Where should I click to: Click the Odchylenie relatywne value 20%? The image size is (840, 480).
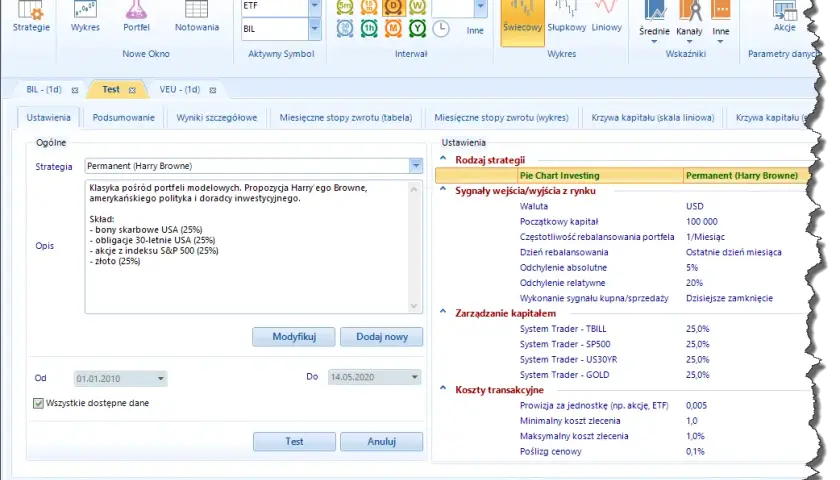click(x=694, y=283)
